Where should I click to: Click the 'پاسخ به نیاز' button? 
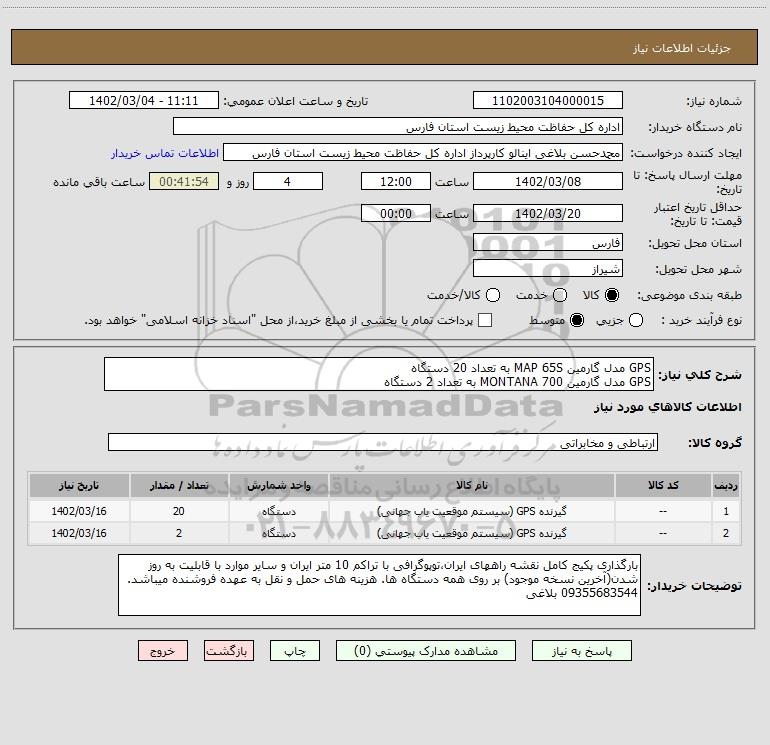click(581, 651)
